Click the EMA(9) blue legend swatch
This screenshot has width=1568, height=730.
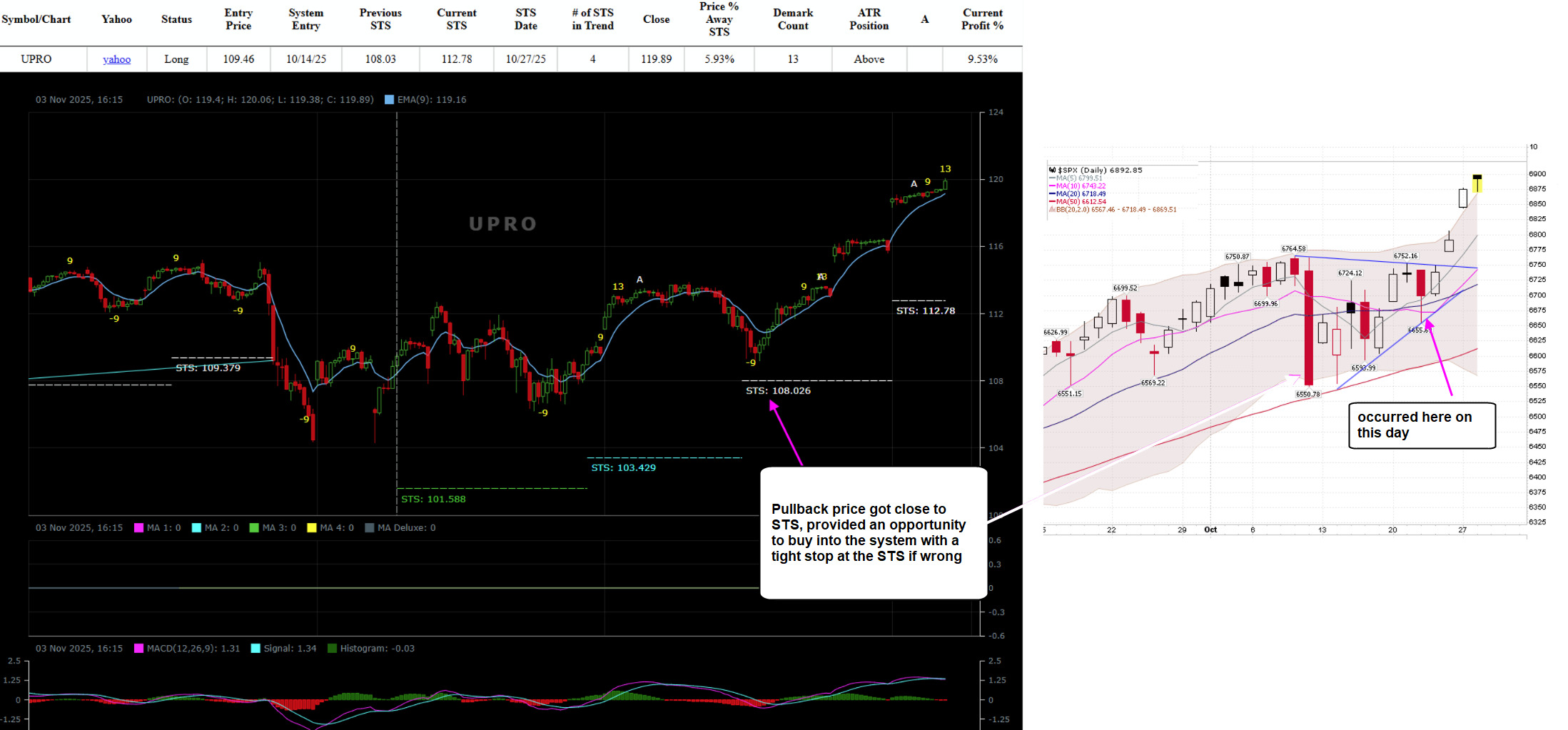pyautogui.click(x=389, y=100)
